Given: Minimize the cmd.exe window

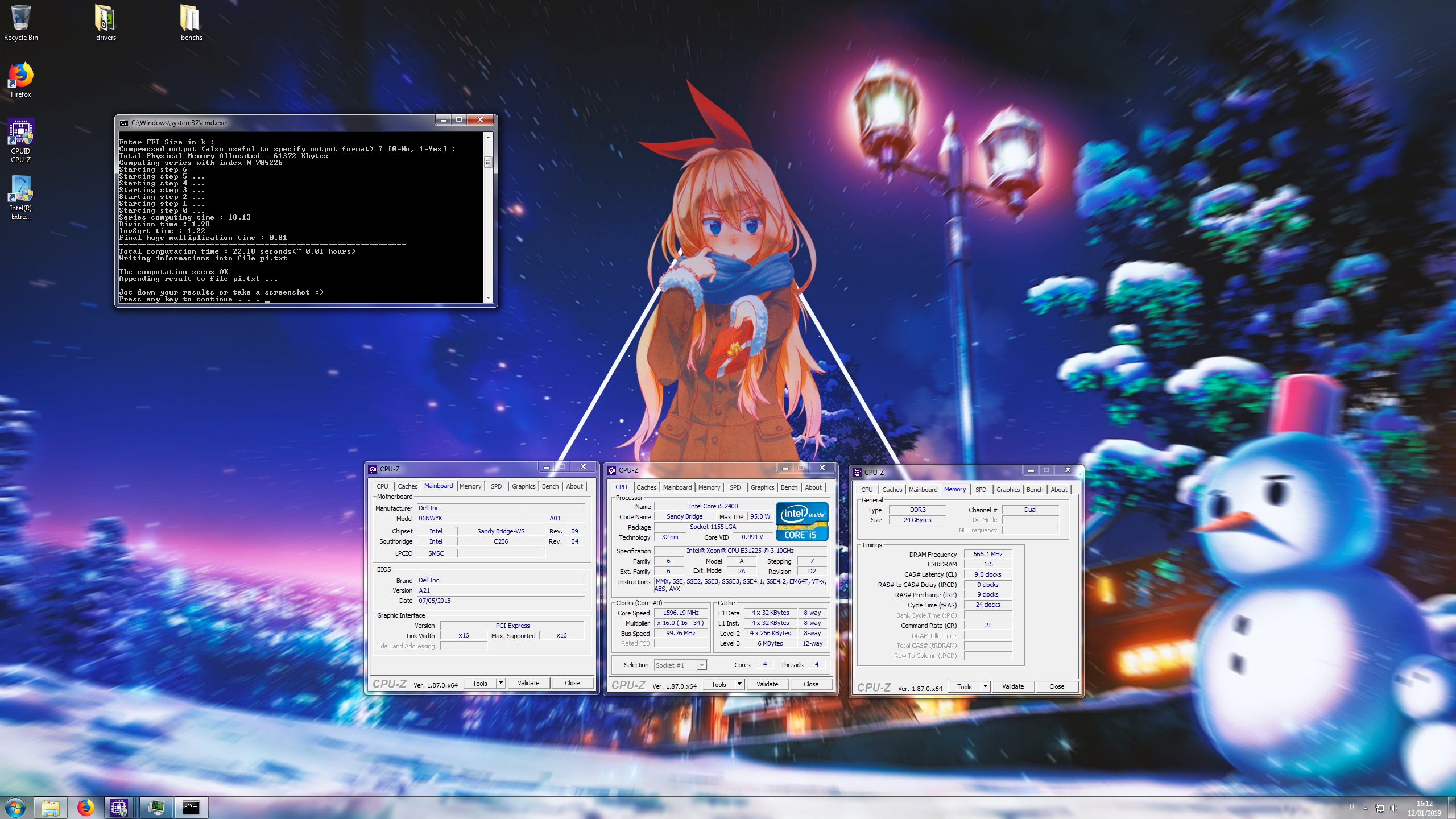Looking at the screenshot, I should coord(443,119).
